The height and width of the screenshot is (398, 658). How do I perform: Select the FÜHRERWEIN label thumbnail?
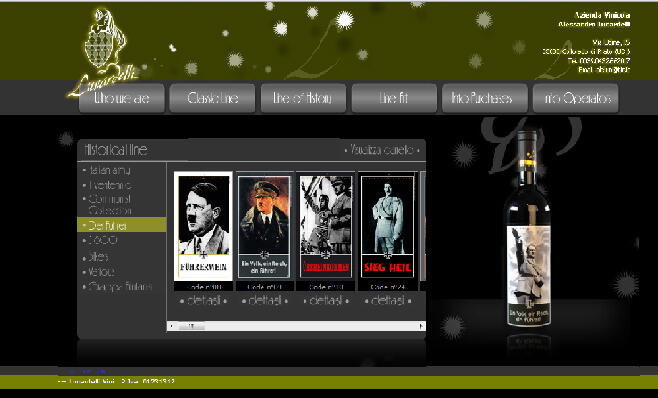click(x=204, y=226)
